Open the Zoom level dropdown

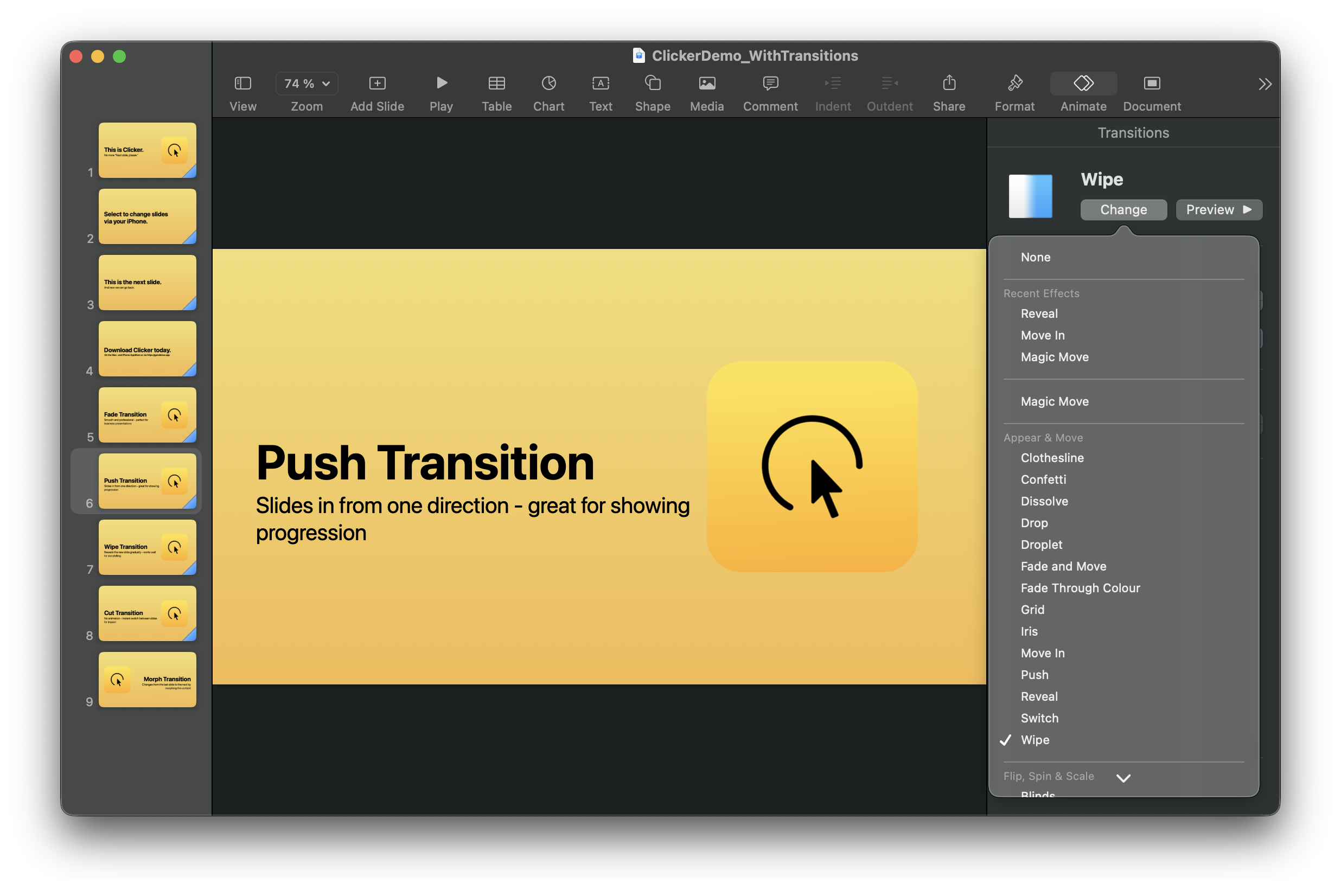[x=306, y=84]
